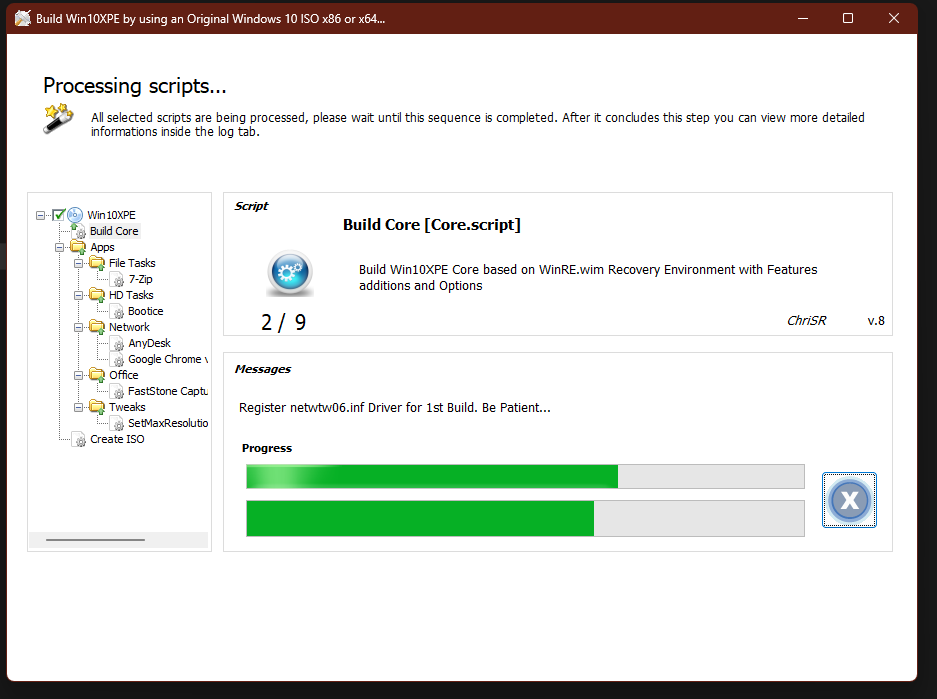Collapse the Win10XPE root node
Image resolution: width=937 pixels, height=699 pixels.
pyautogui.click(x=41, y=215)
